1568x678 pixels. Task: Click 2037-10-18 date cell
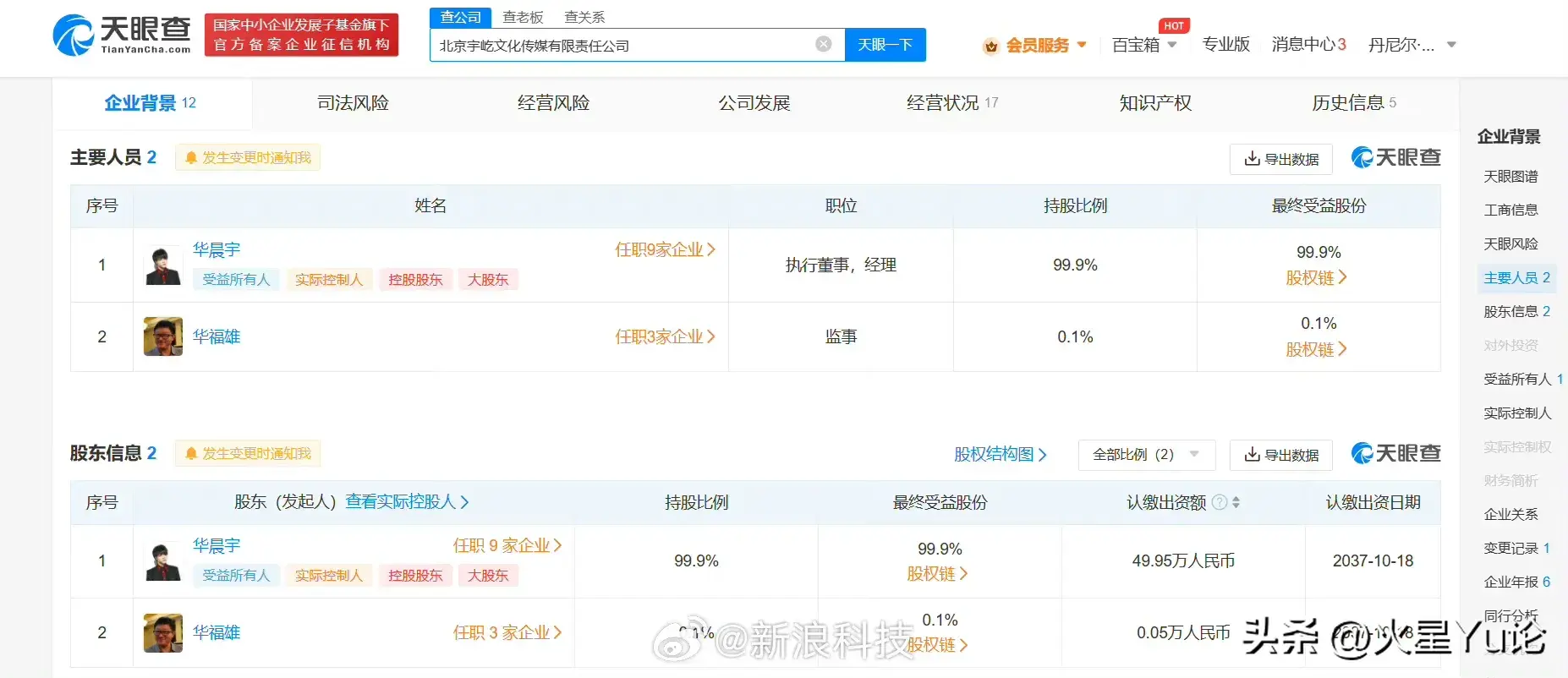click(1373, 561)
